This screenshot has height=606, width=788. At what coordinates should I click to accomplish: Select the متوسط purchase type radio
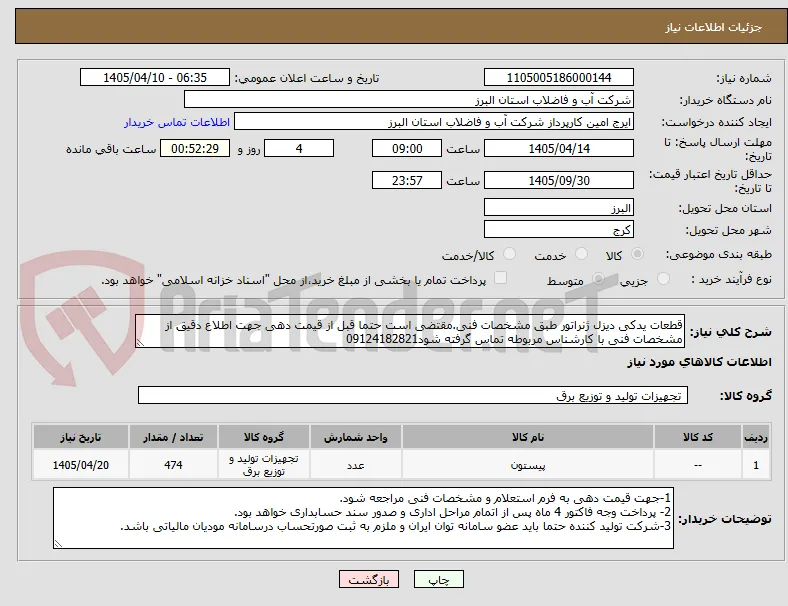[598, 278]
